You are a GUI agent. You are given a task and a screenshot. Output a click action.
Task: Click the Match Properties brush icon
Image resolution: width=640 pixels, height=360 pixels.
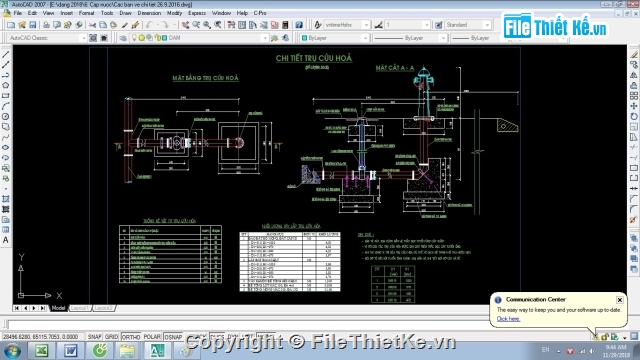[x=136, y=25]
